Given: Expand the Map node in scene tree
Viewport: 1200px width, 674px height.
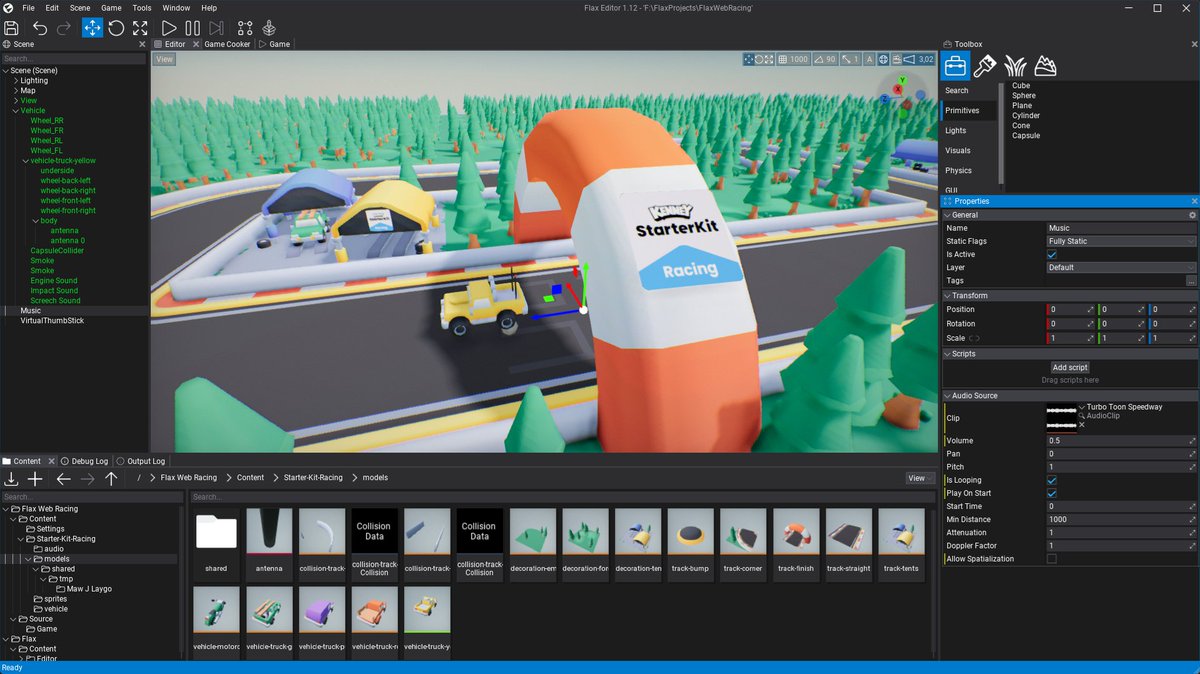Looking at the screenshot, I should [x=15, y=91].
